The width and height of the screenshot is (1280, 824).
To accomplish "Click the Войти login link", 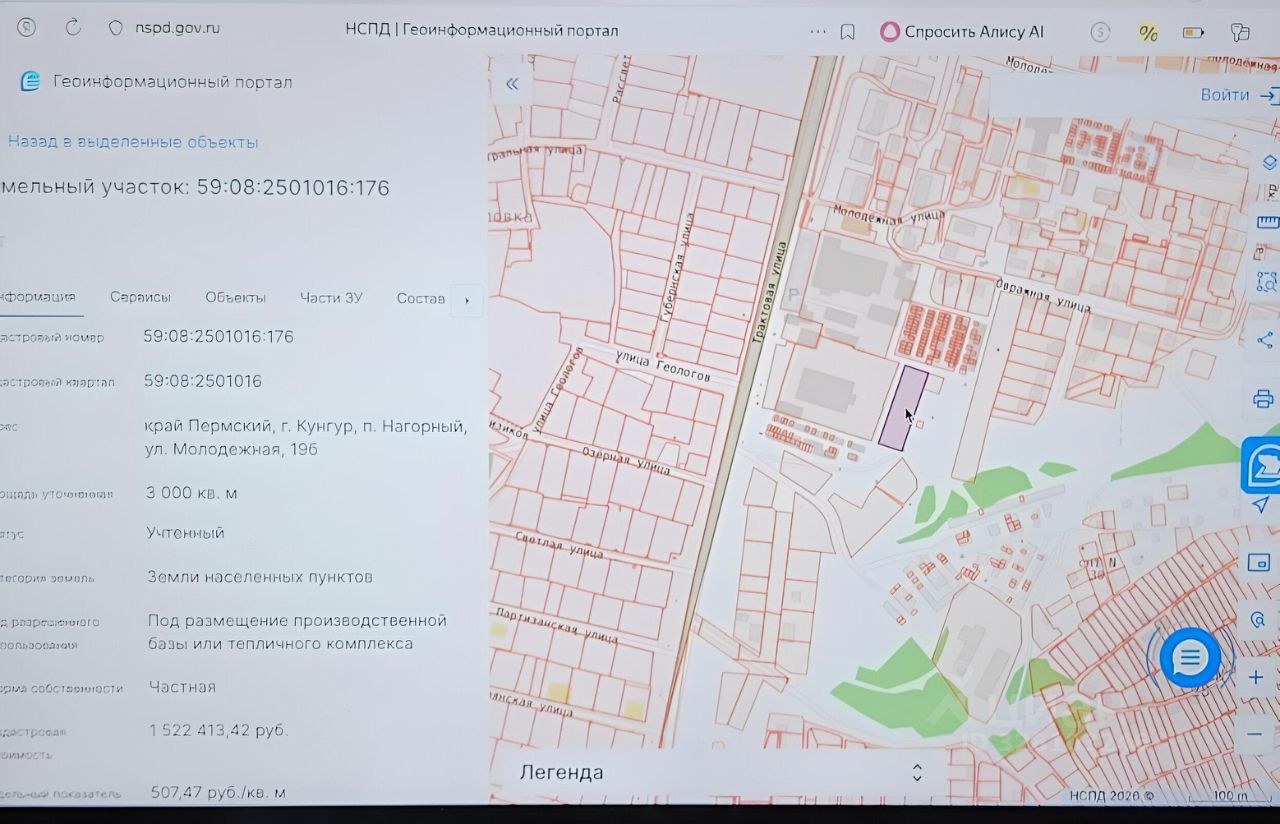I will 1225,95.
